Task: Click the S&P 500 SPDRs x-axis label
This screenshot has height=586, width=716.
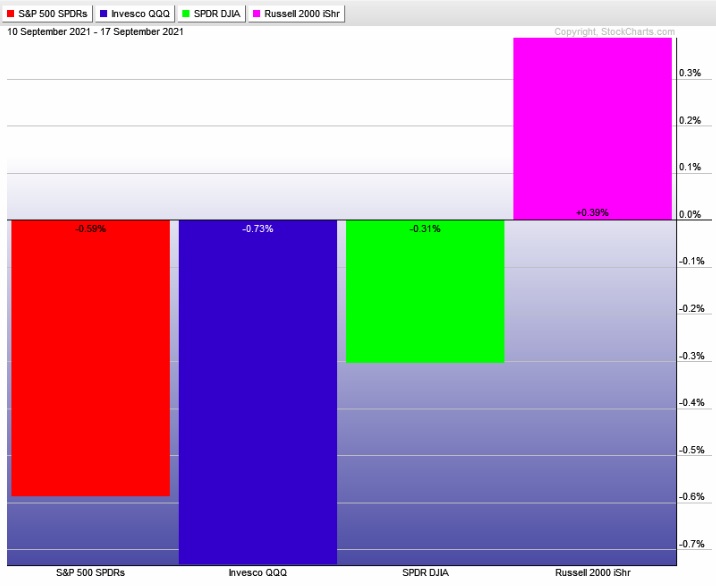Action: click(90, 573)
